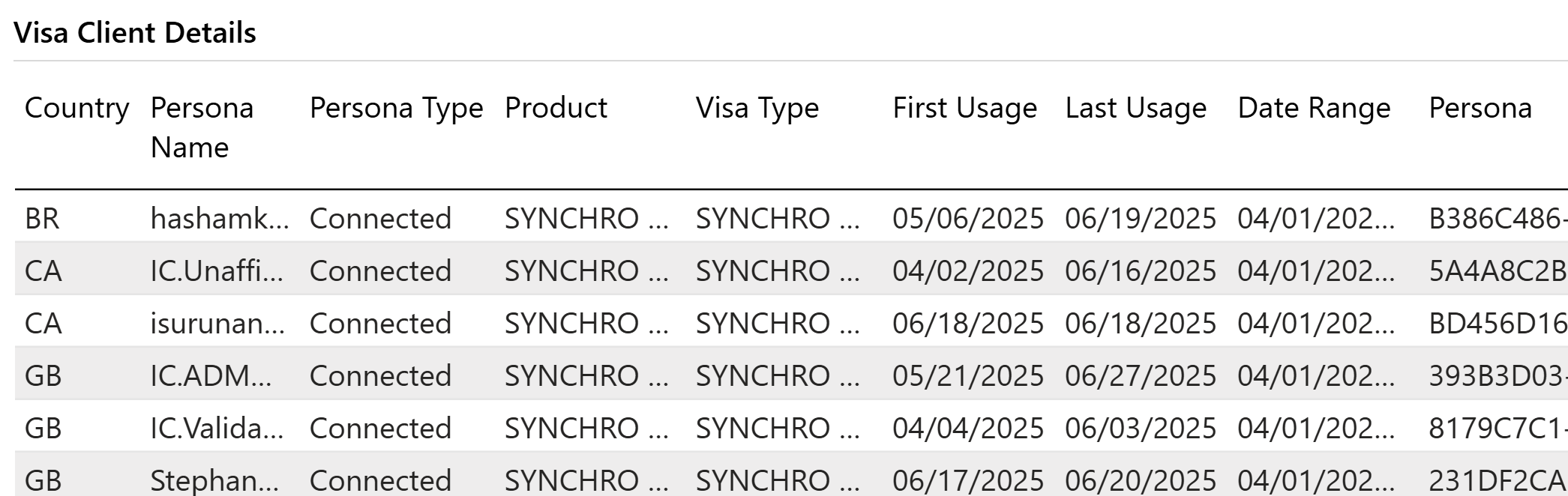Image resolution: width=1568 pixels, height=496 pixels.
Task: Select the Stephan... persona name cell
Action: coord(214,480)
